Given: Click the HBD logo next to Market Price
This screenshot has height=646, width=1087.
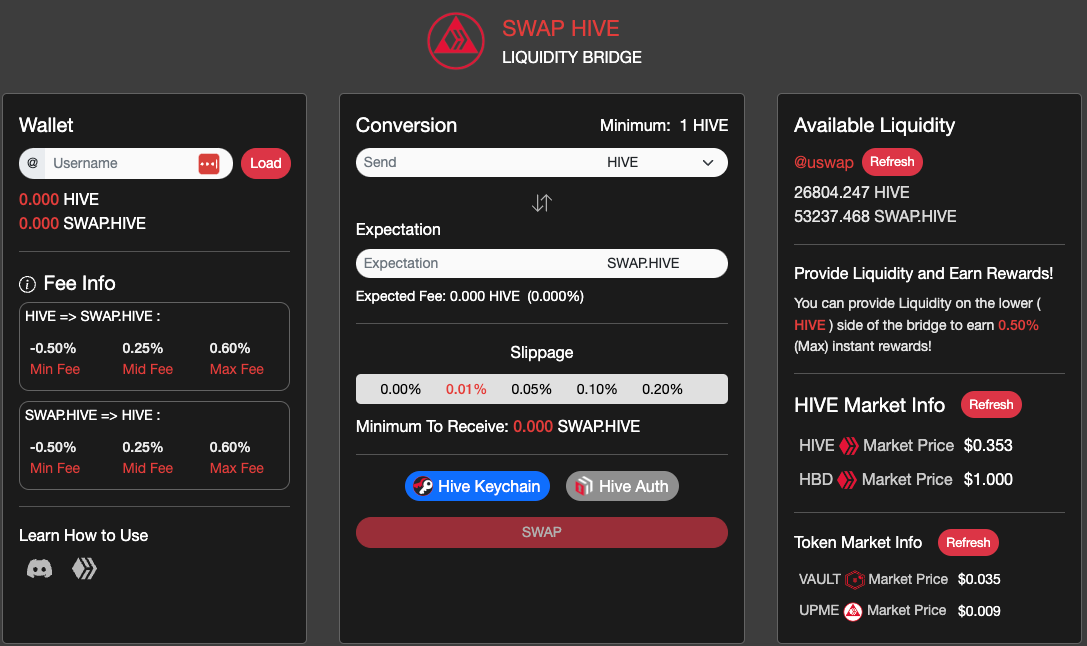Looking at the screenshot, I should pos(846,480).
